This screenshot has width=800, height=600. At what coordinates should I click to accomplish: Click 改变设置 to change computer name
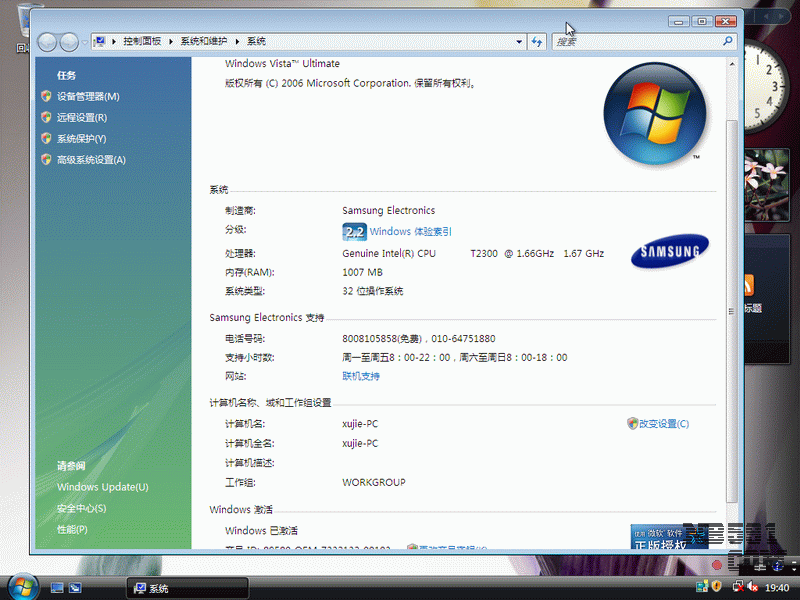click(663, 424)
